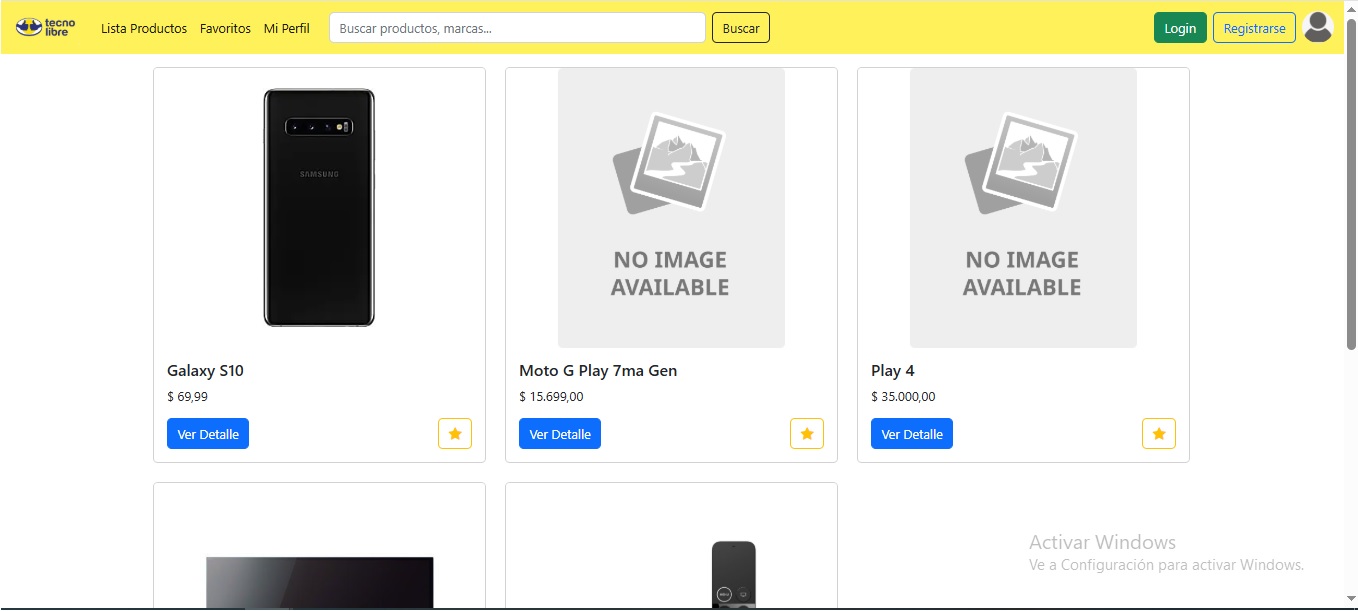This screenshot has width=1358, height=611.
Task: Toggle star favorite for Moto G Play
Action: click(x=806, y=434)
